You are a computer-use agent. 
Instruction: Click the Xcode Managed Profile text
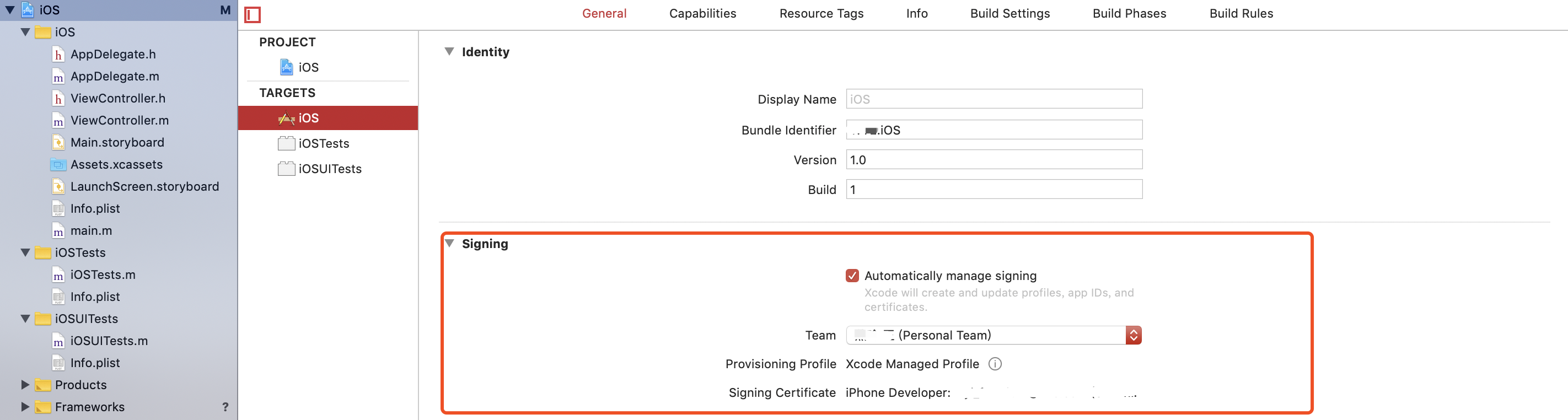pos(912,364)
